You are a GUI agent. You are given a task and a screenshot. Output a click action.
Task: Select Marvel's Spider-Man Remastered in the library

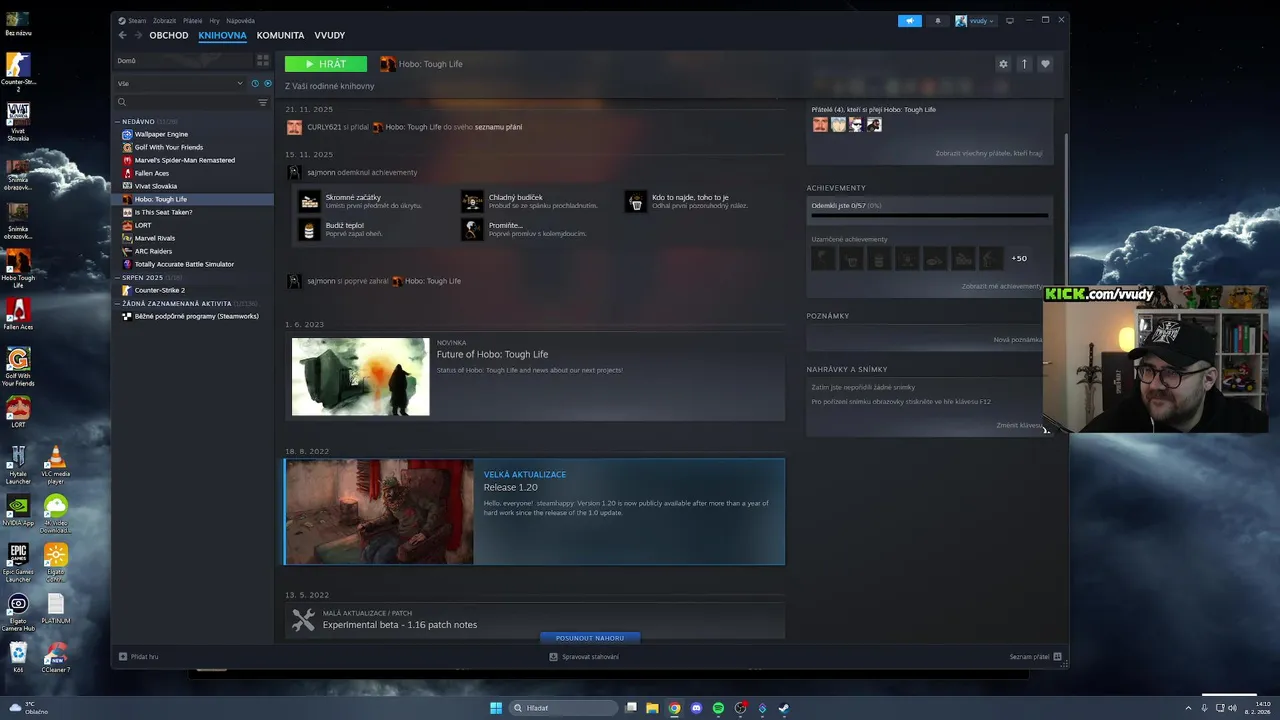[x=184, y=160]
